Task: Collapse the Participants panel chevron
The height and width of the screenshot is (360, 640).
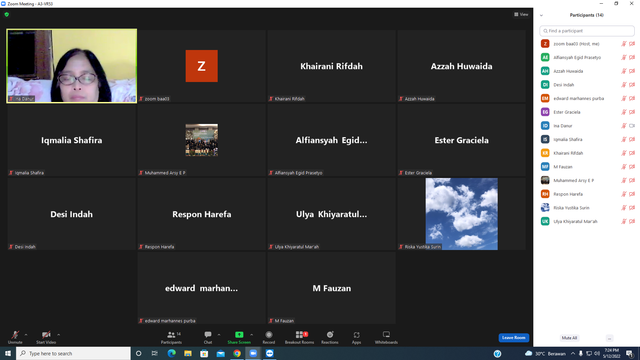Action: [x=541, y=16]
